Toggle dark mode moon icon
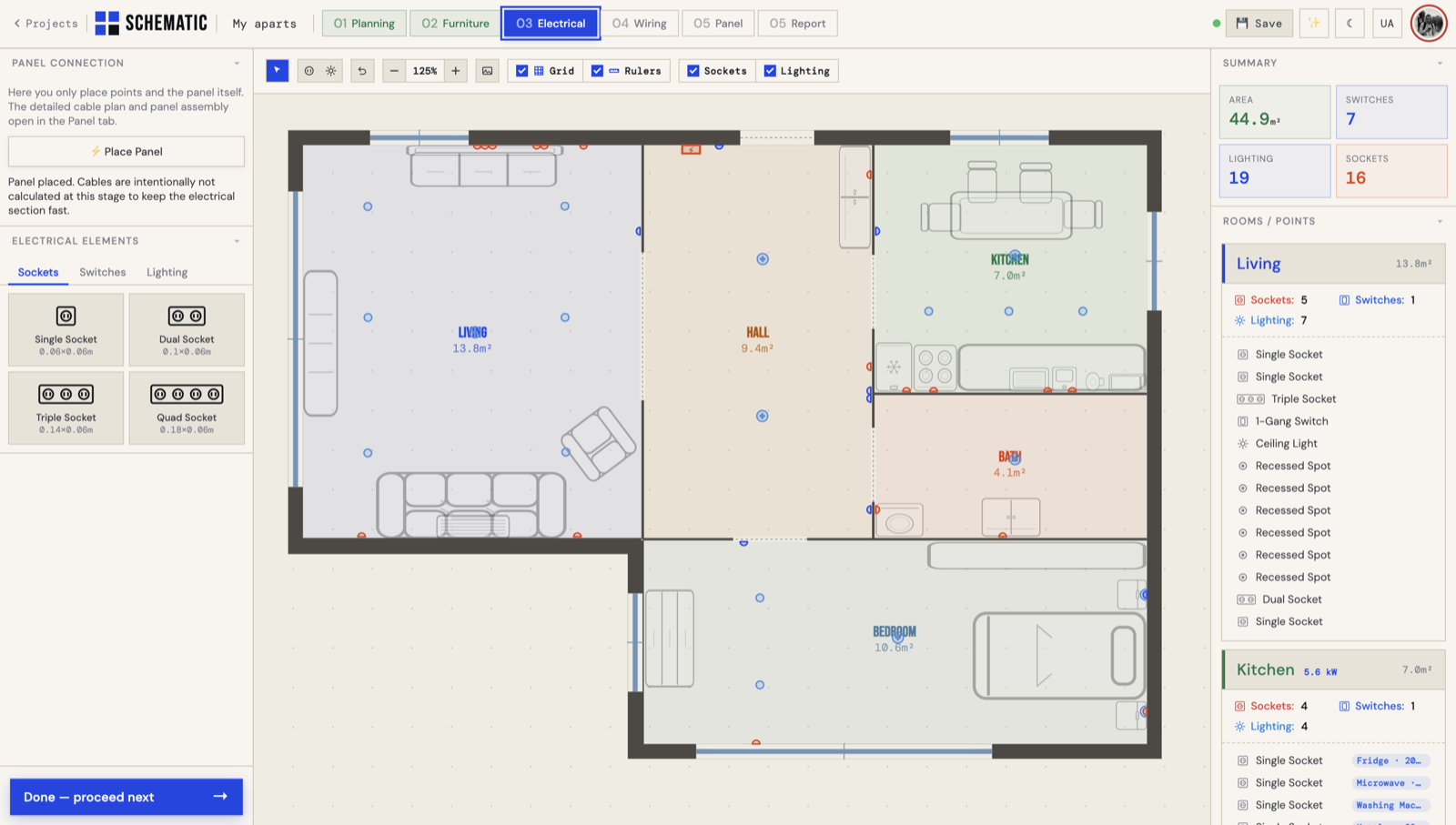 [1350, 24]
